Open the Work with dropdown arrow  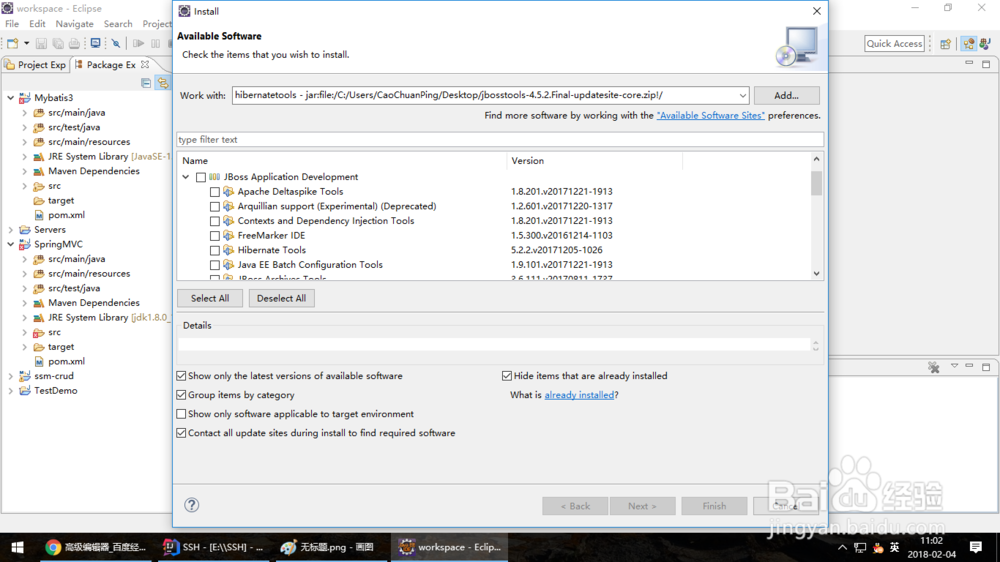pos(742,96)
